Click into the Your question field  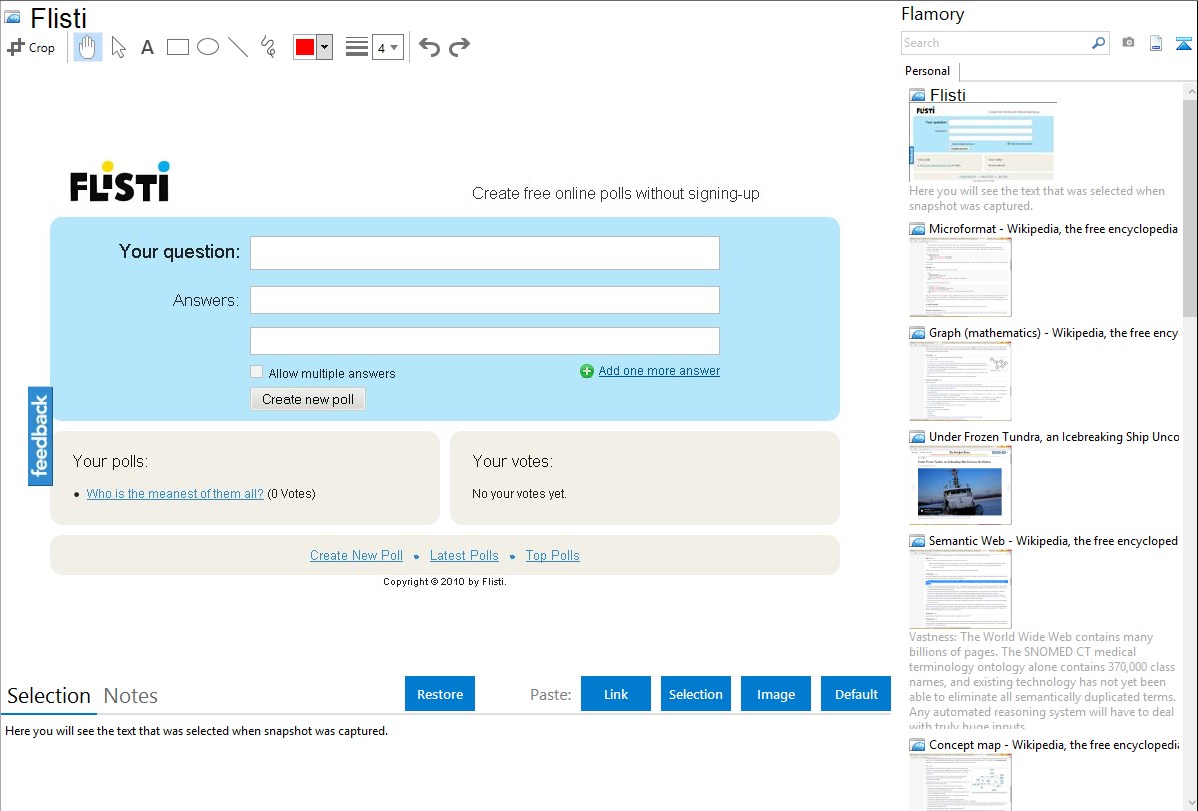[485, 253]
